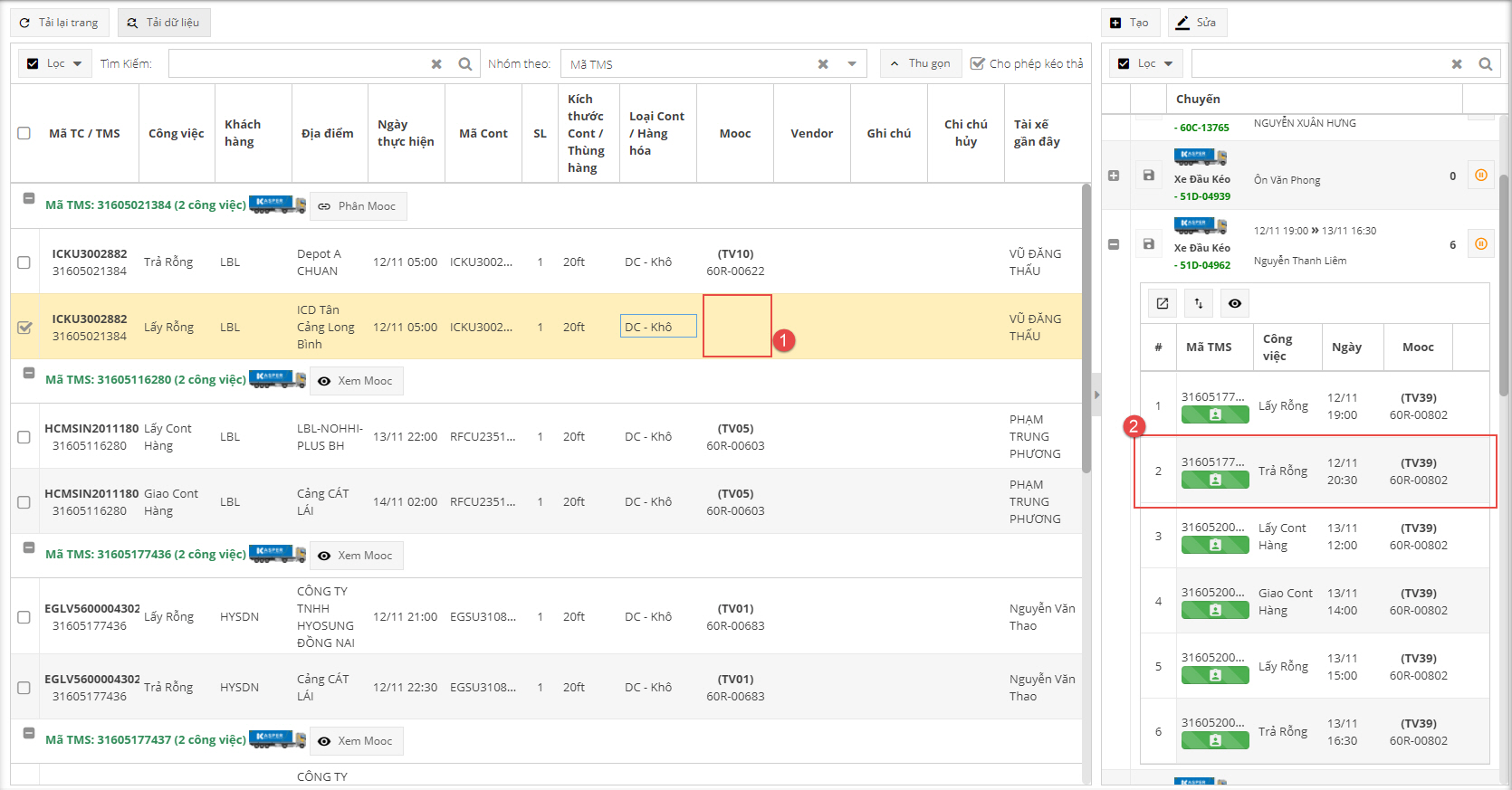Screen dimensions: 1512x790
Task: Clear the Tìm Kiếm search field with X
Action: point(436,64)
